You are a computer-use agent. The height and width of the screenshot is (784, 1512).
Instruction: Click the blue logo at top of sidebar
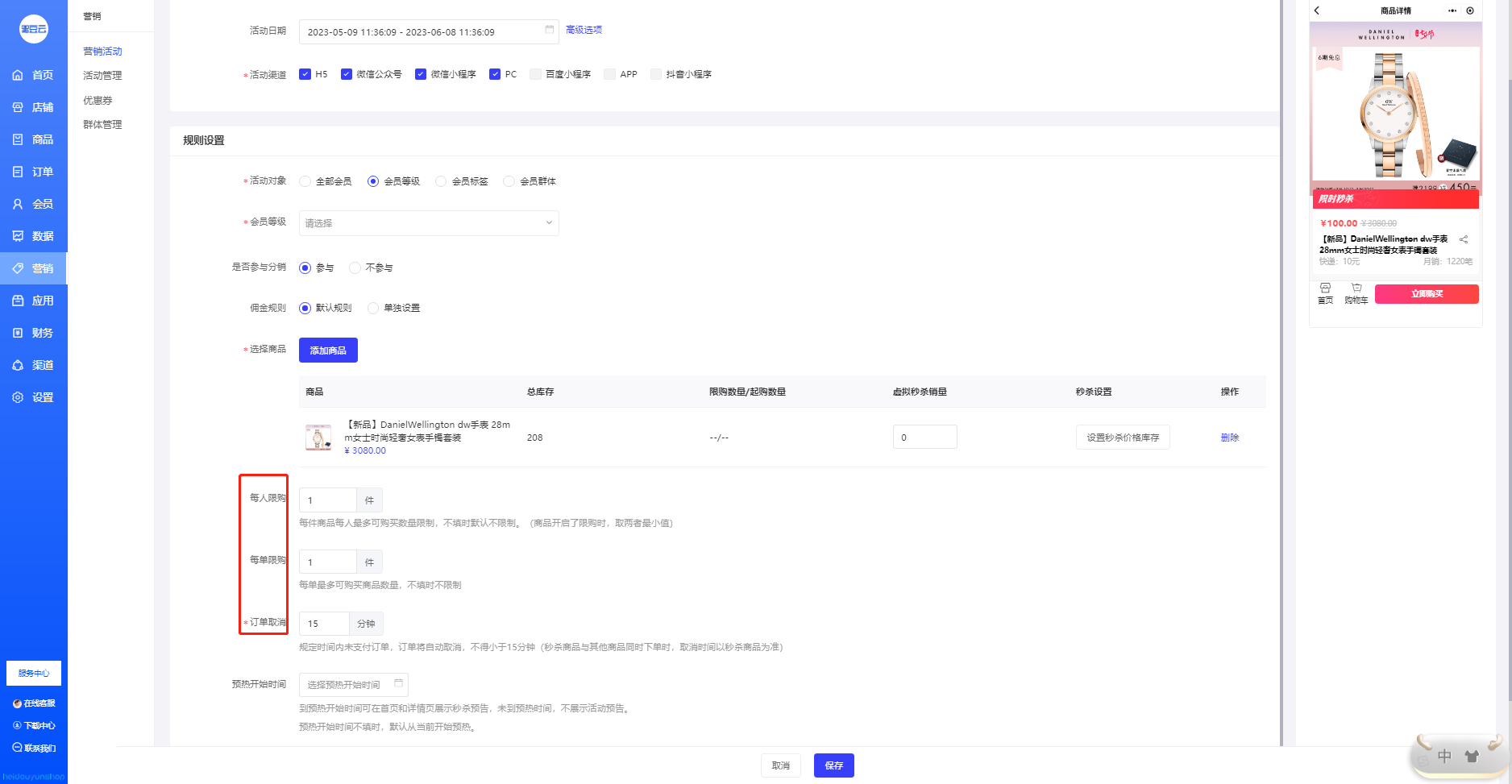coord(34,29)
